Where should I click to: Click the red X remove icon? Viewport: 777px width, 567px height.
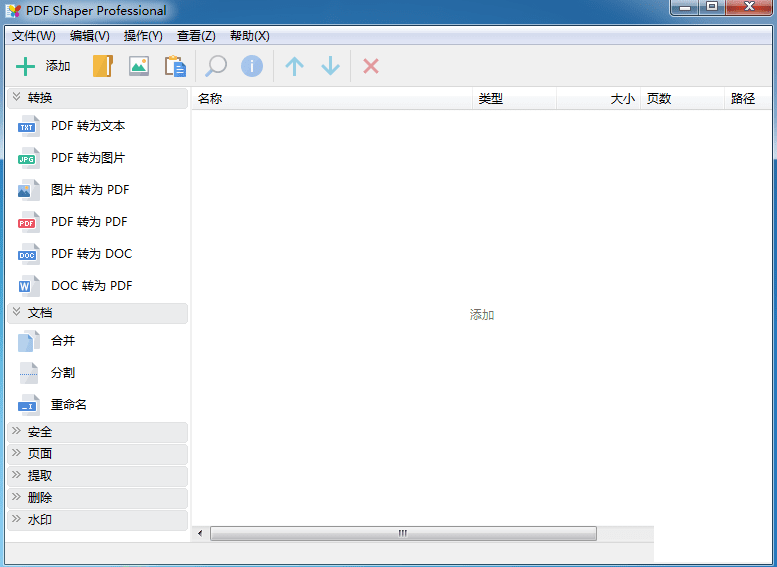coord(371,66)
